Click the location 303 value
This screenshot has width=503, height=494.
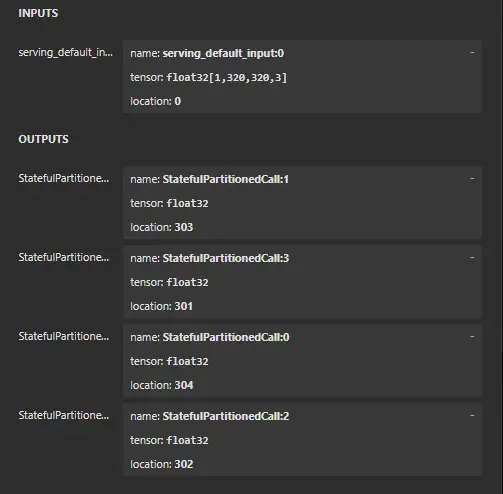click(184, 227)
